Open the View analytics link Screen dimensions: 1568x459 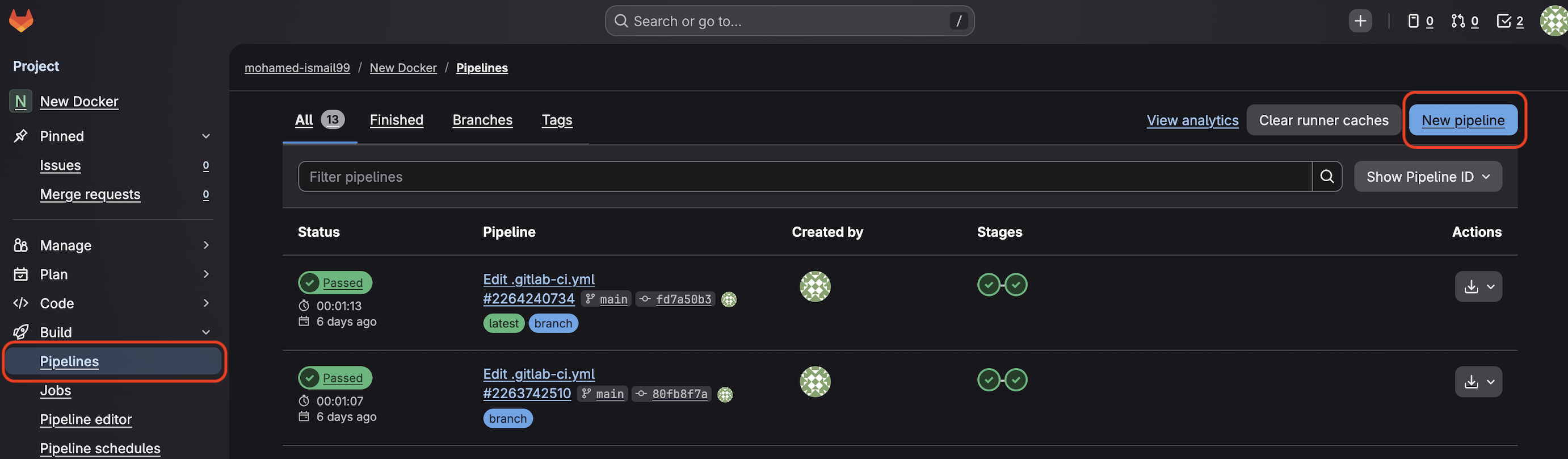coord(1192,120)
